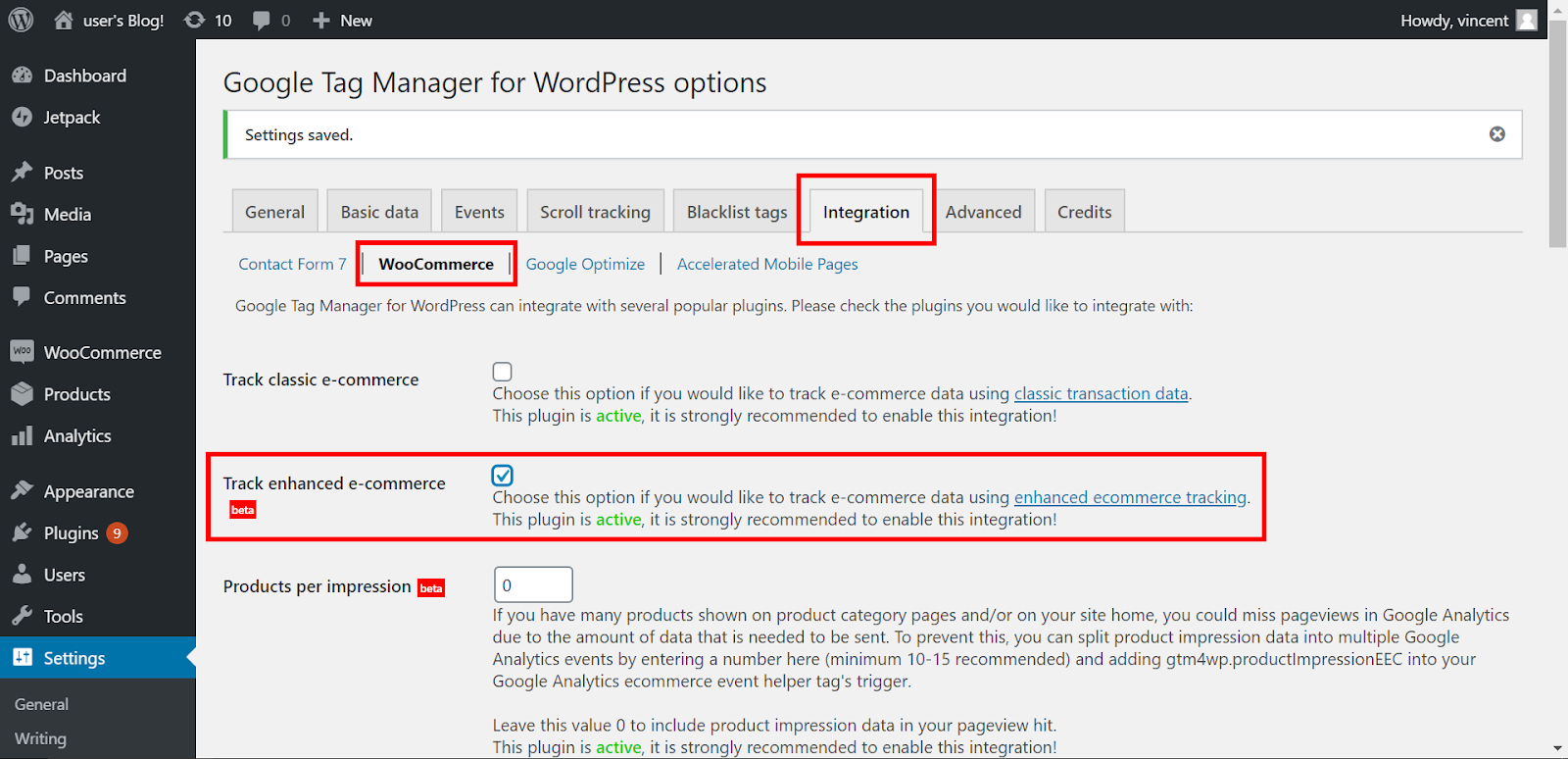Enable Track classic e-commerce checkbox
1568x759 pixels.
[x=503, y=372]
